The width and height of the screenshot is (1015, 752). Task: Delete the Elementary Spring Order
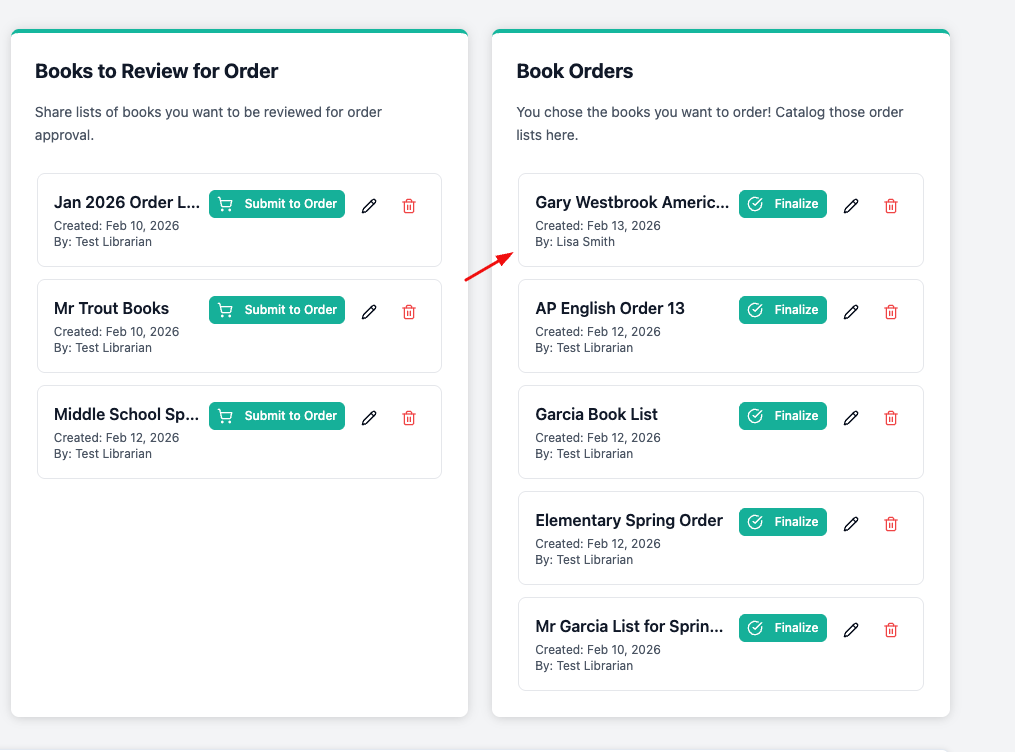[x=890, y=524]
